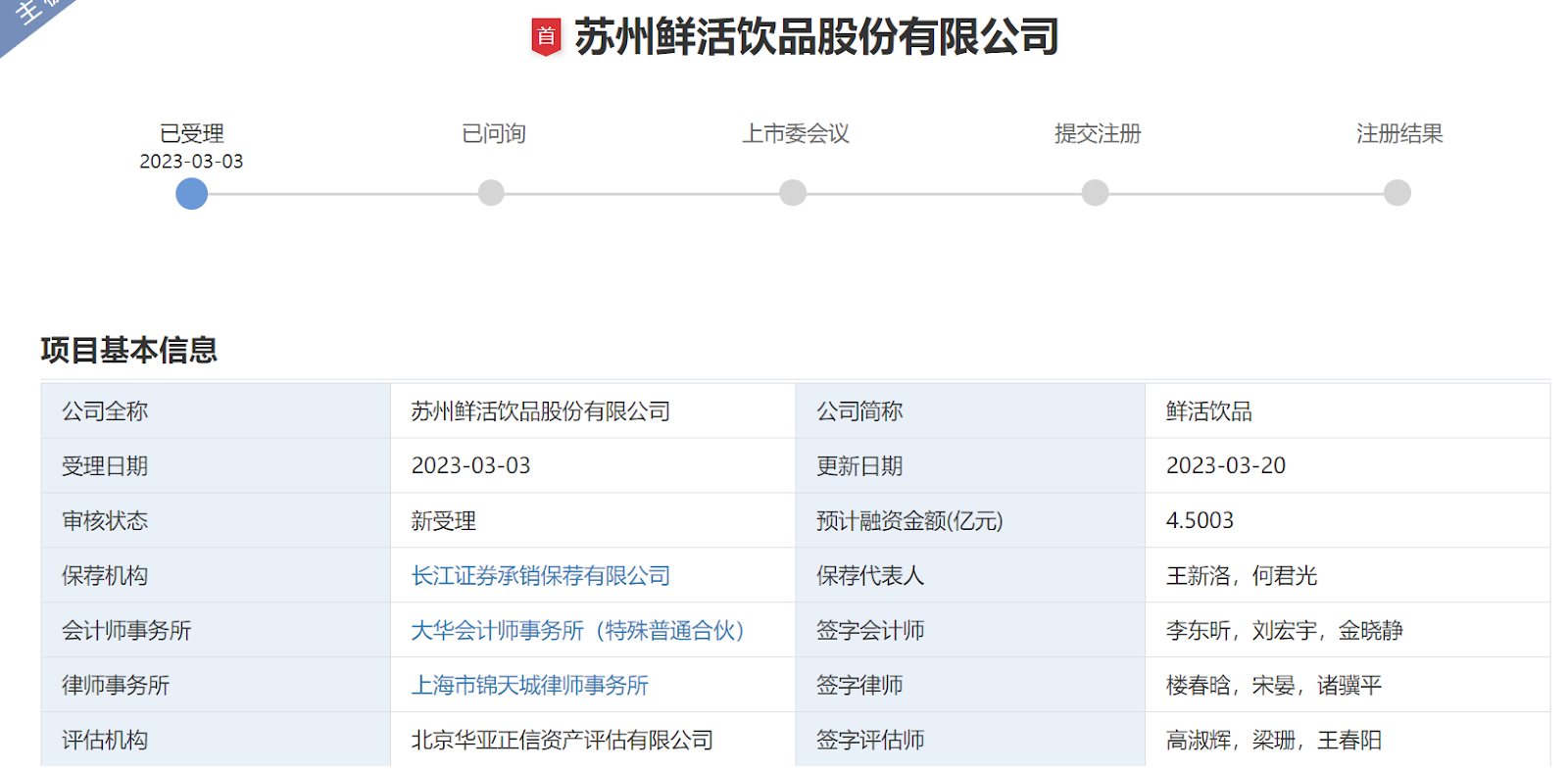
Task: Click the 已问询 stage label
Action: tap(494, 133)
